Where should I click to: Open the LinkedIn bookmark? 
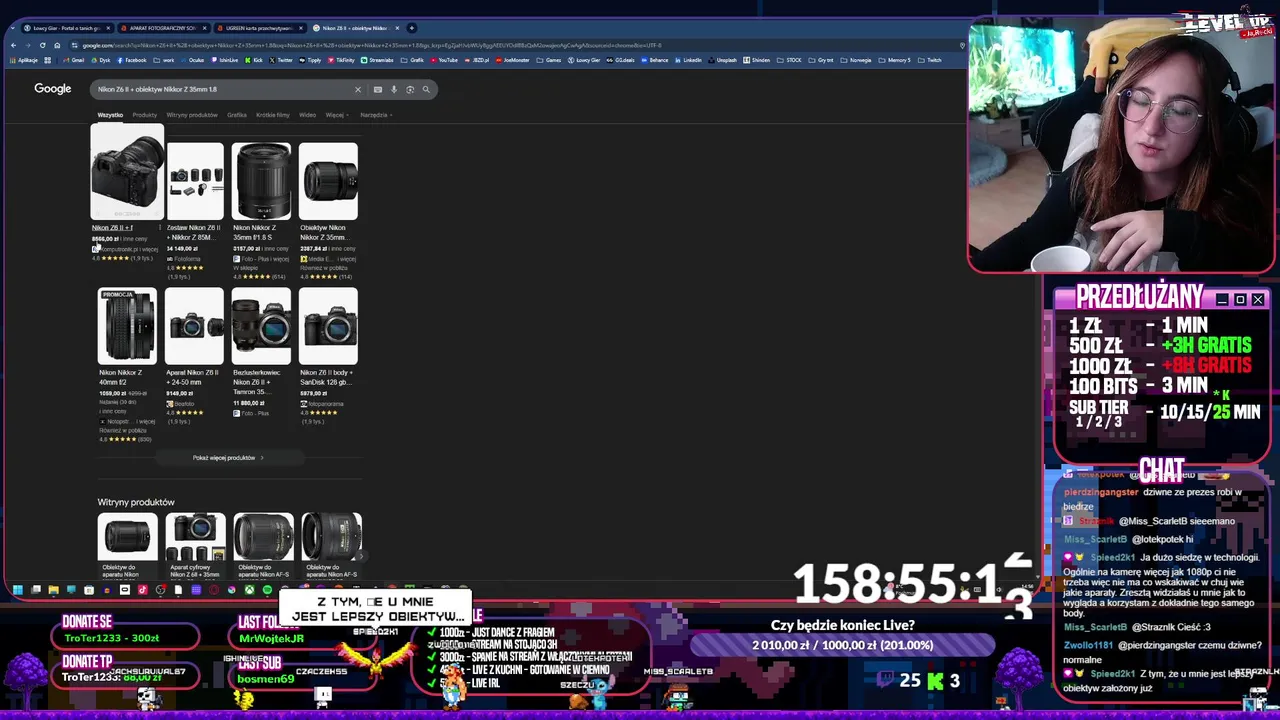(x=689, y=60)
